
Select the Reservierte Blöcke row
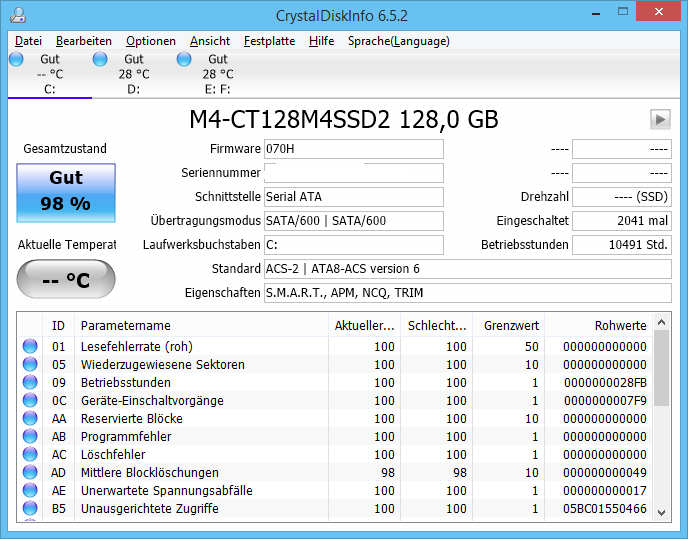pos(335,418)
